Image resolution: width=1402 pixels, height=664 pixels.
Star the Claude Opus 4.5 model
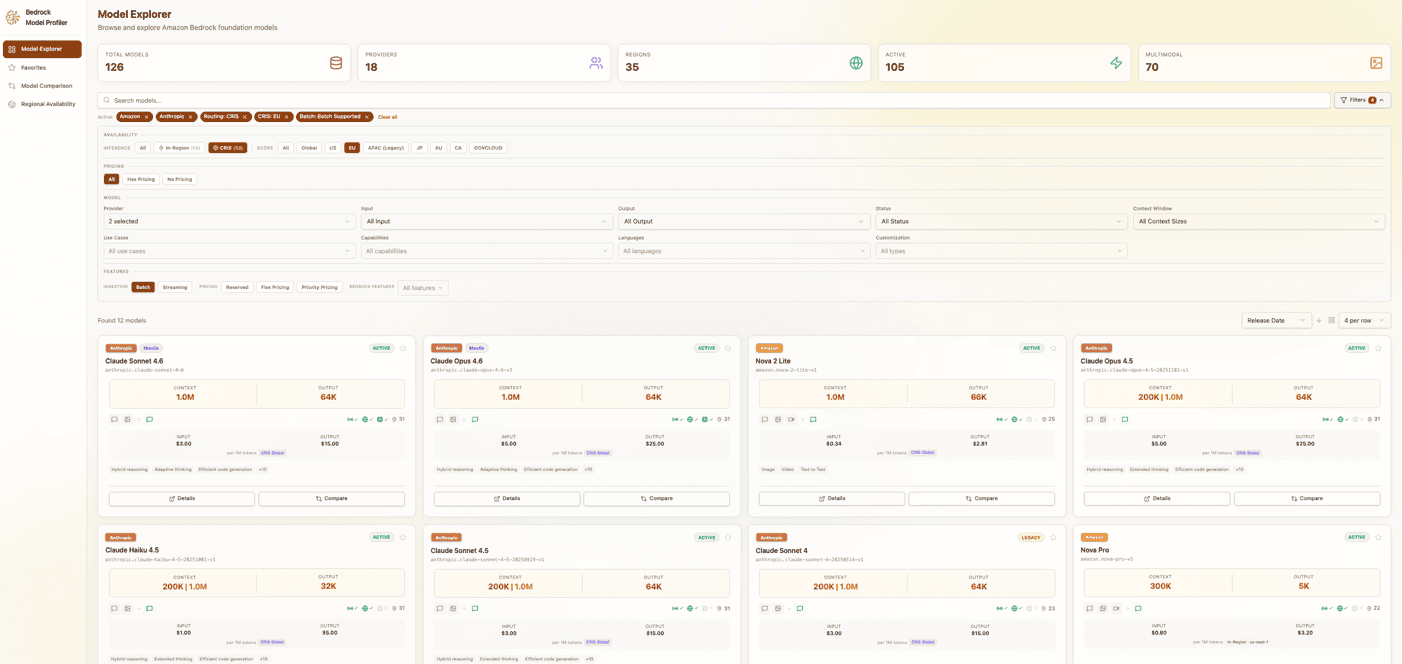click(x=1378, y=348)
